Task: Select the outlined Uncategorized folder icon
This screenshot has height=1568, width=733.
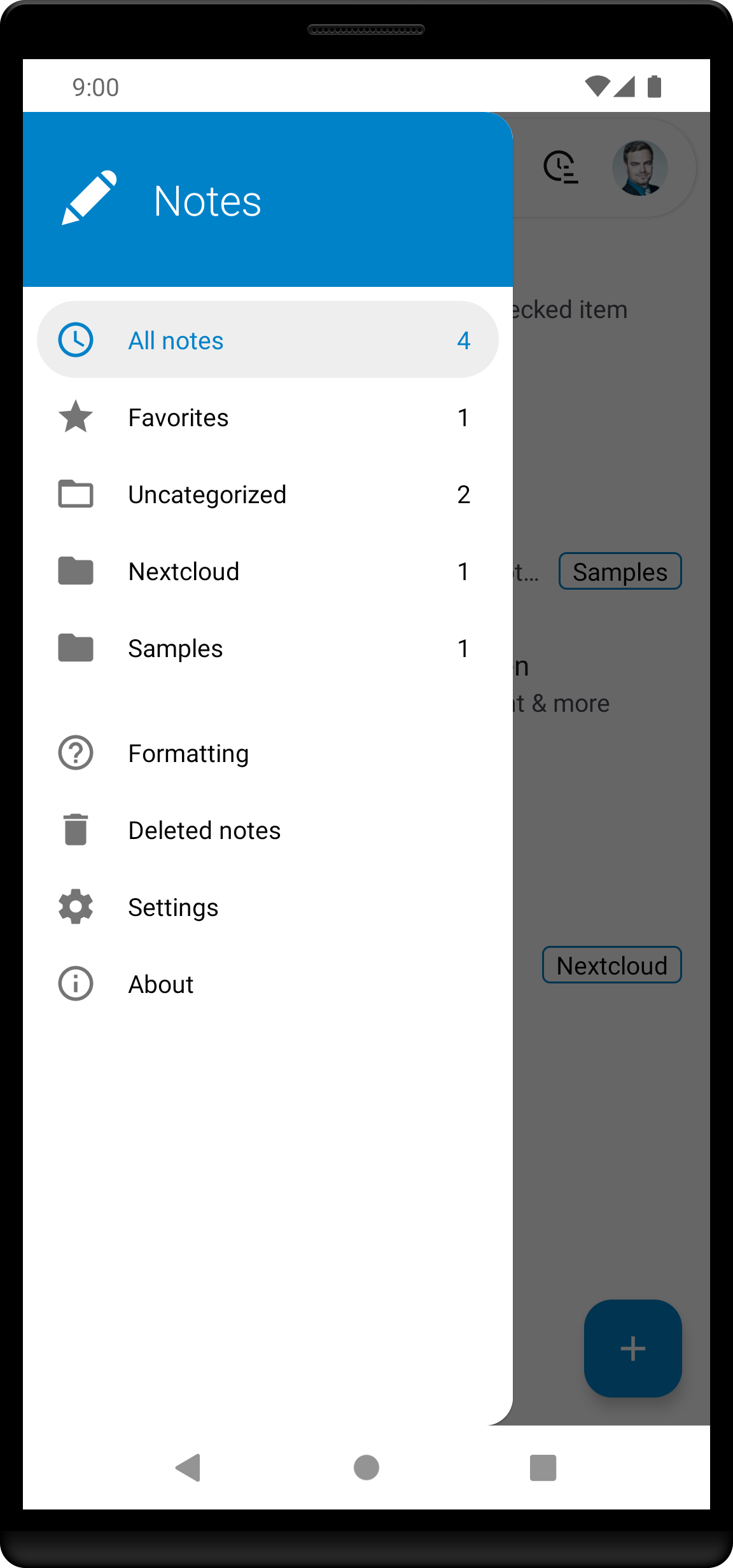Action: [x=76, y=494]
